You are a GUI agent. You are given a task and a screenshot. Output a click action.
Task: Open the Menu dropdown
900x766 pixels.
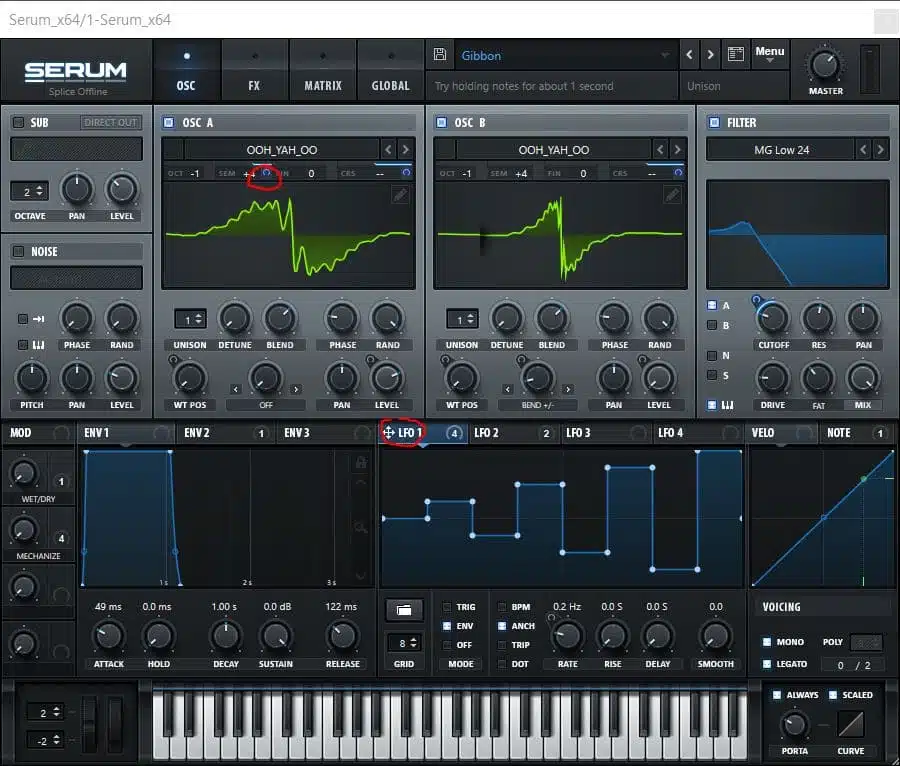click(770, 53)
